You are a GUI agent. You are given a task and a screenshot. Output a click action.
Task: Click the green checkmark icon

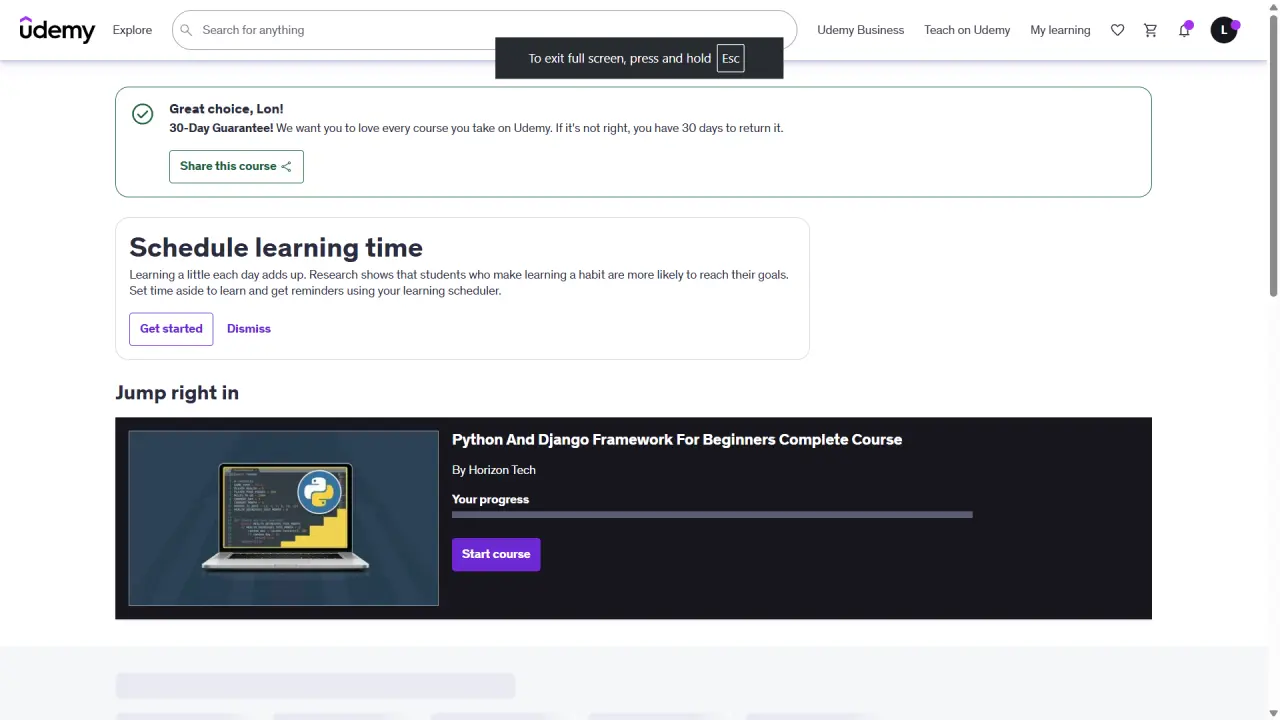(143, 114)
